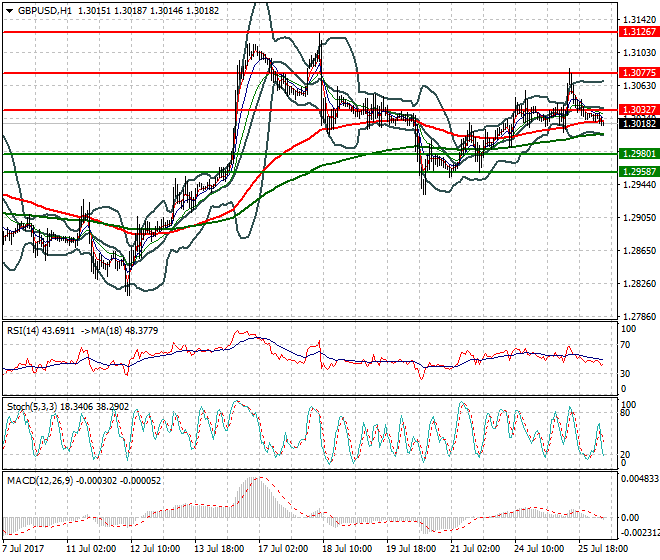Screen dimensions: 660x560
Task: Select the 1.29440 price scale value
Action: tap(639, 184)
